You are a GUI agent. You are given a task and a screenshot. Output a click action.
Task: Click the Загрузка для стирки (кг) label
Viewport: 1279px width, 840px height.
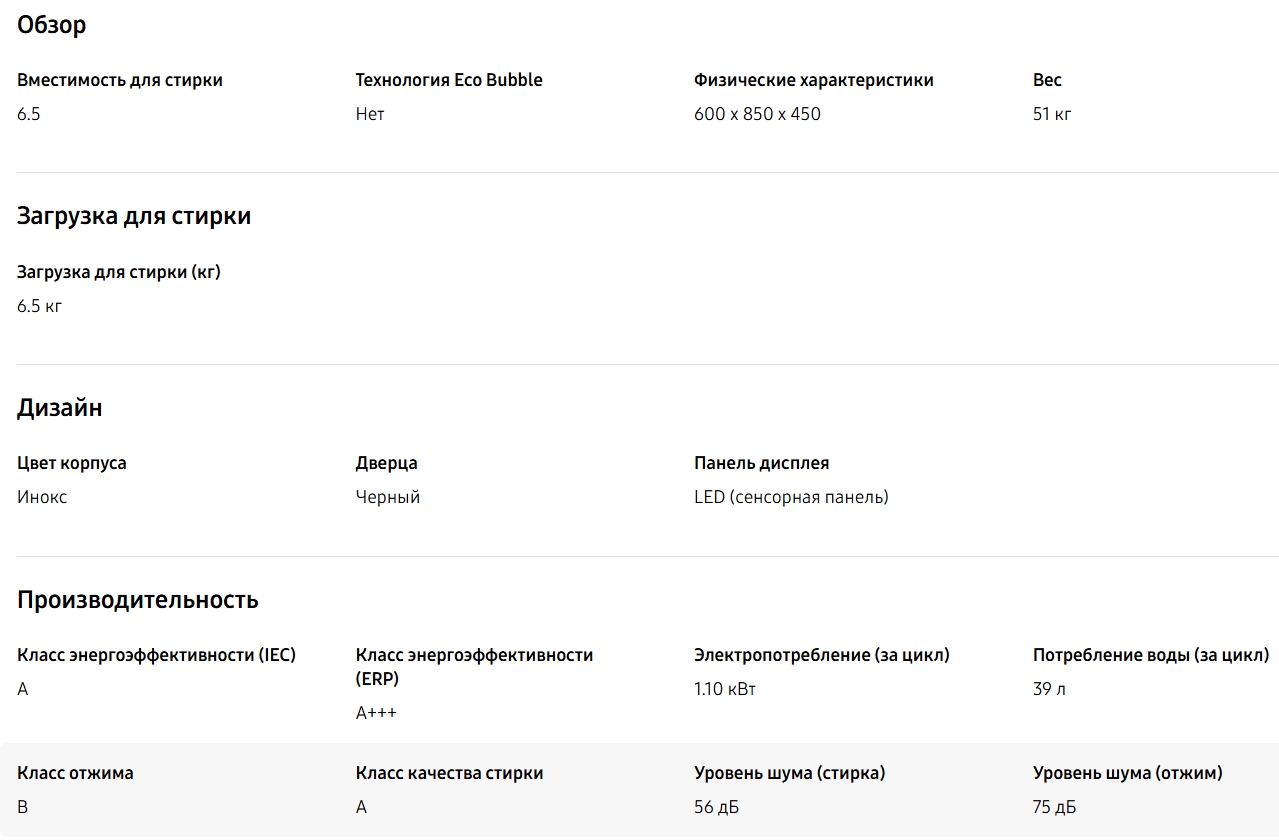tap(119, 272)
